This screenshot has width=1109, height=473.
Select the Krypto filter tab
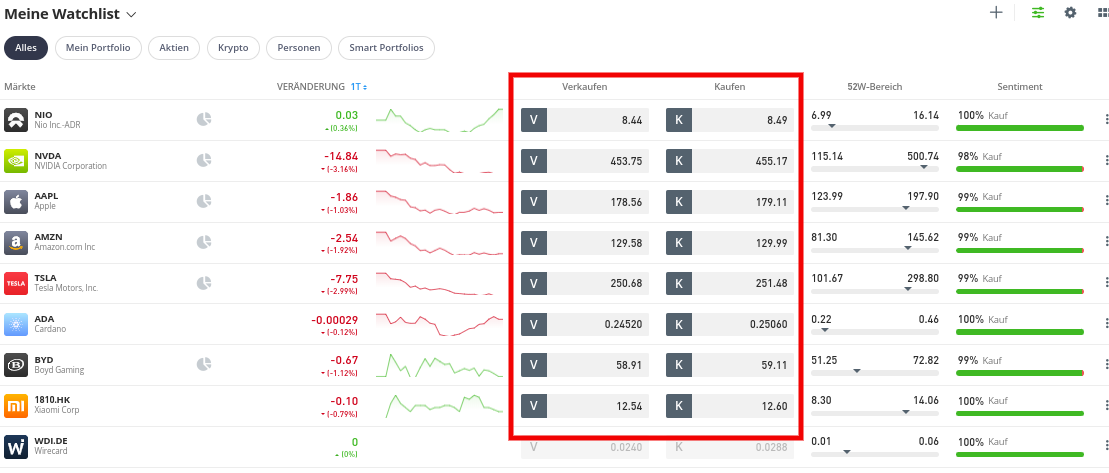tap(233, 48)
